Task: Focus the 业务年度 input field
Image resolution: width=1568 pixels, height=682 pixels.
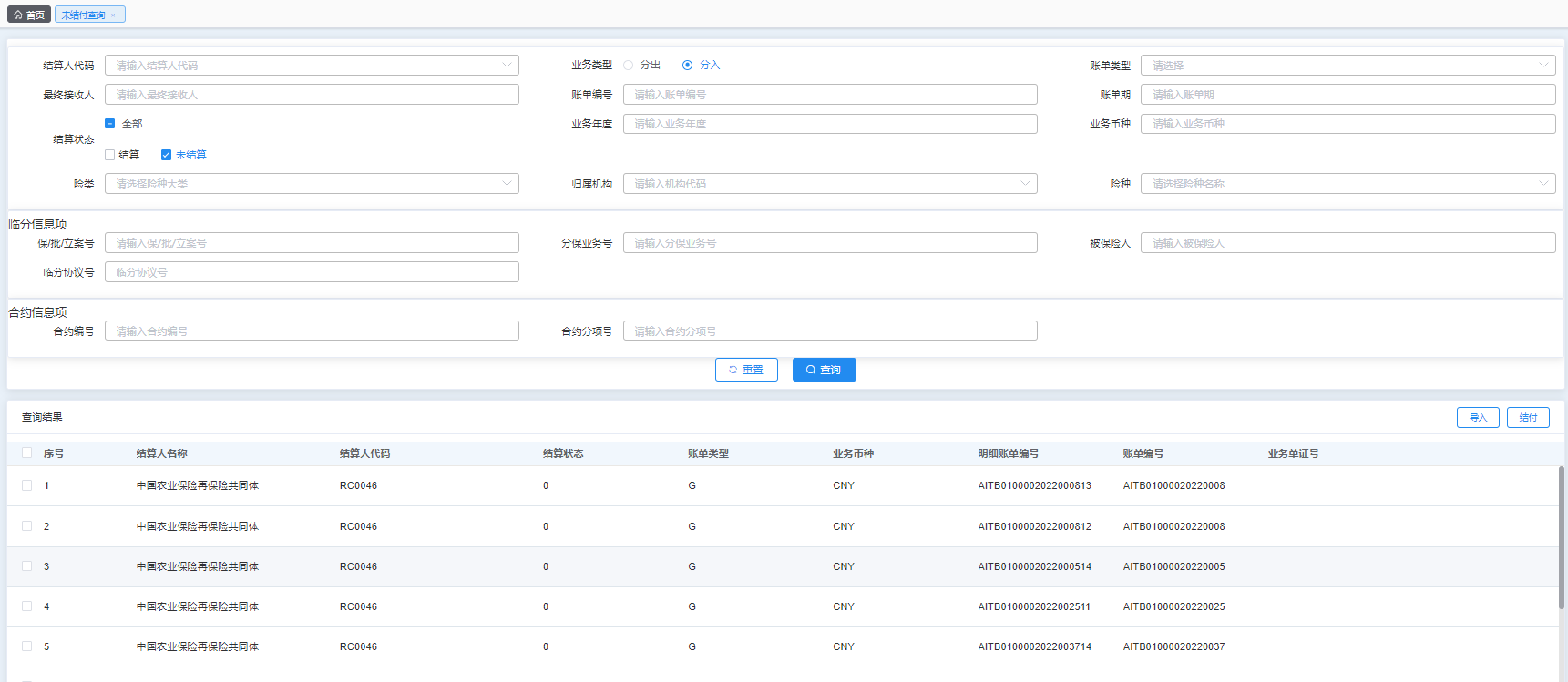Action: [830, 124]
